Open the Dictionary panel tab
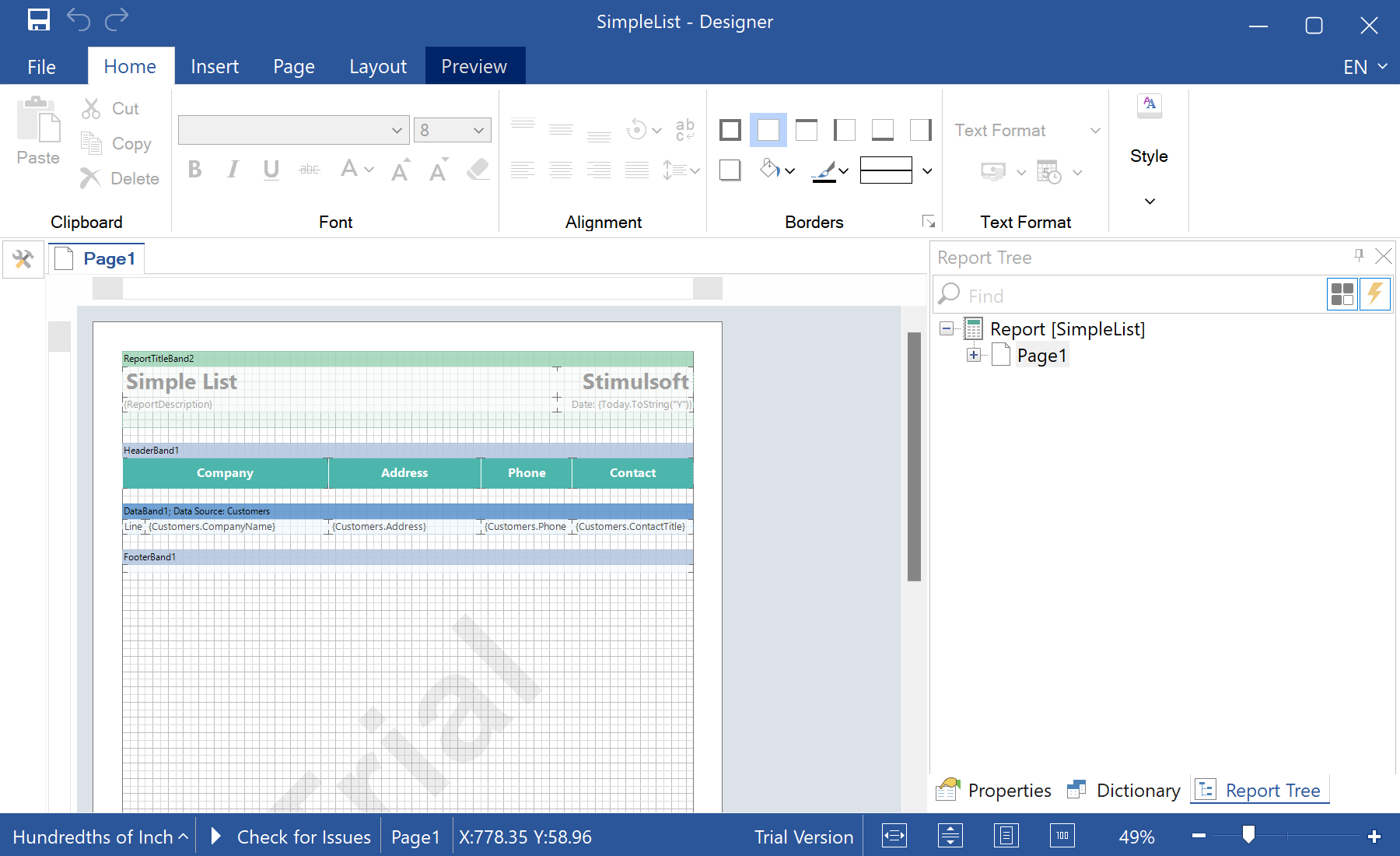The image size is (1400, 856). coord(1124,791)
